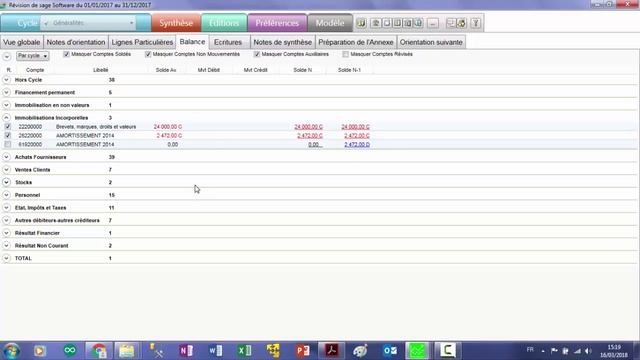Toggle Masquer Comptes Non Mouvementés checkbox
640x360 pixels.
(x=148, y=54)
